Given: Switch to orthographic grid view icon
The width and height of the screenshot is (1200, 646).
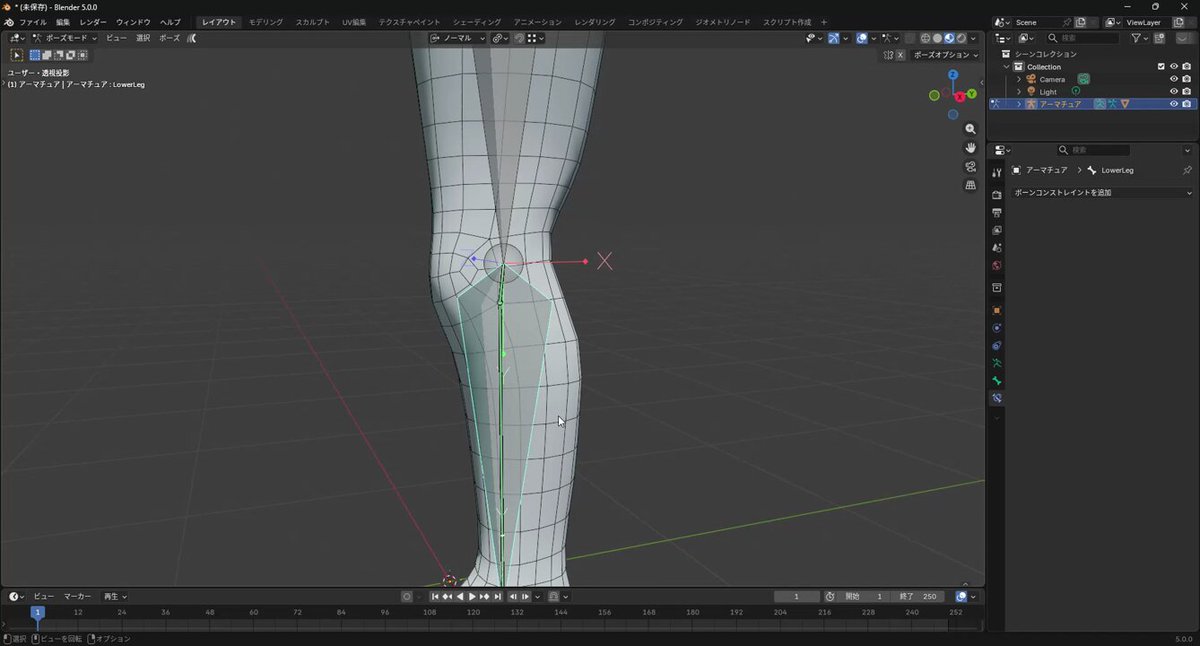Looking at the screenshot, I should coord(970,185).
